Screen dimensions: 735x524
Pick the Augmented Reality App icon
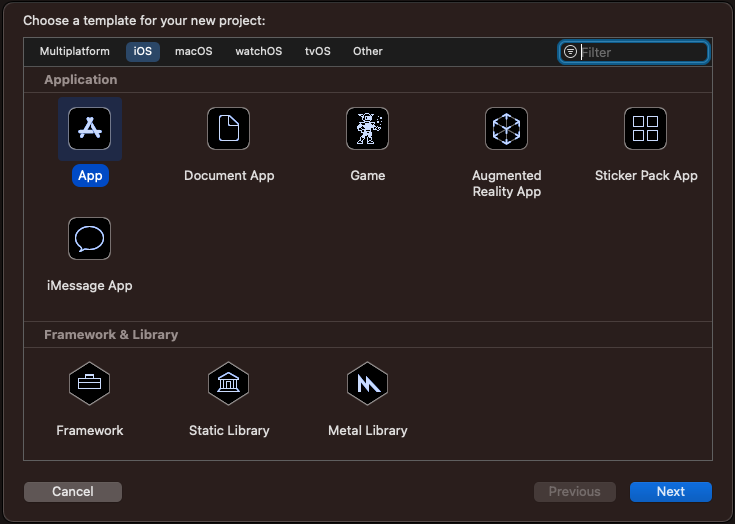pyautogui.click(x=506, y=129)
